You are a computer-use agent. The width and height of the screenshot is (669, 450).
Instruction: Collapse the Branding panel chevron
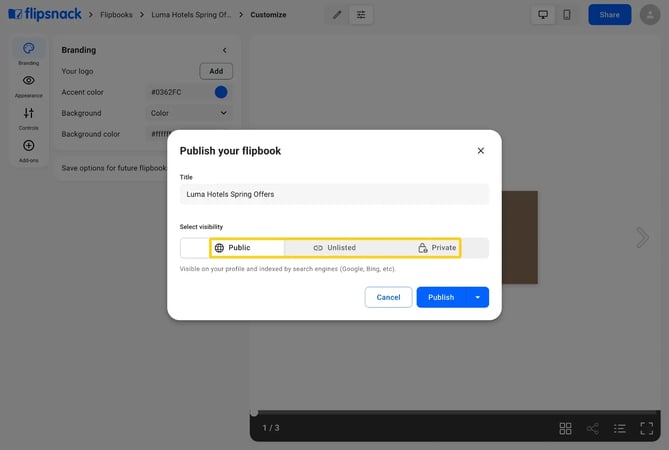(x=224, y=50)
